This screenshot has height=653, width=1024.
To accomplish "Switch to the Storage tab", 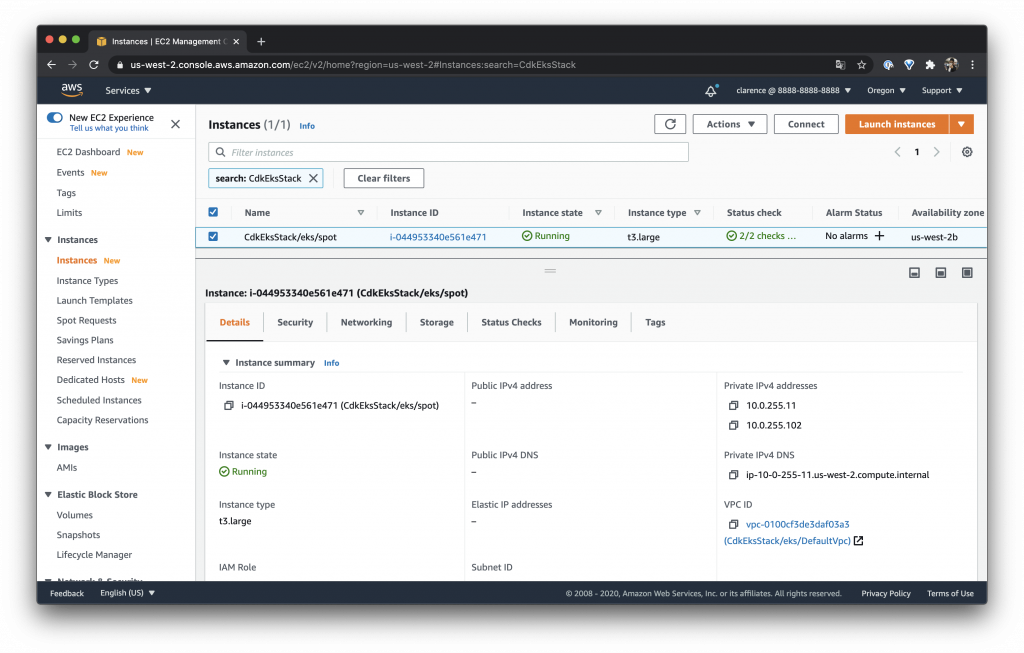I will tap(436, 322).
